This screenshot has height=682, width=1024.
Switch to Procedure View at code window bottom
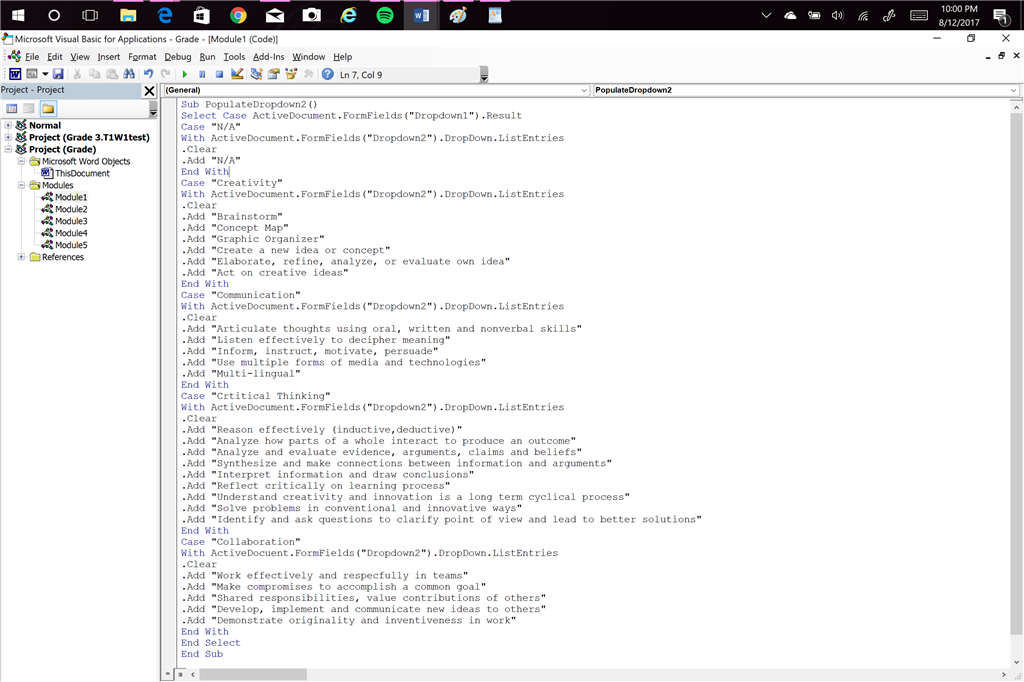point(168,674)
